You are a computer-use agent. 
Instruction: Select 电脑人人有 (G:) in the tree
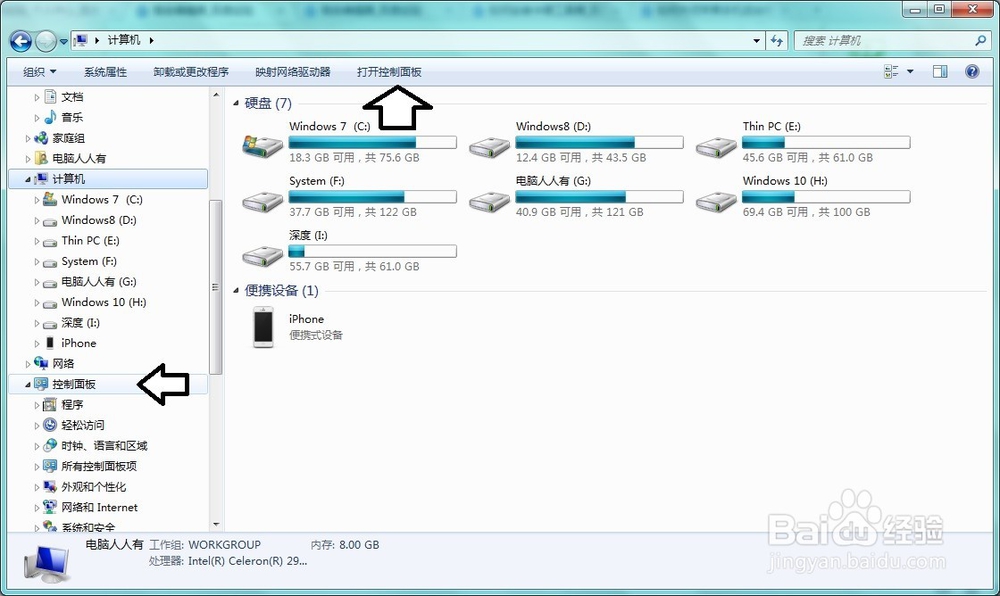tap(99, 282)
